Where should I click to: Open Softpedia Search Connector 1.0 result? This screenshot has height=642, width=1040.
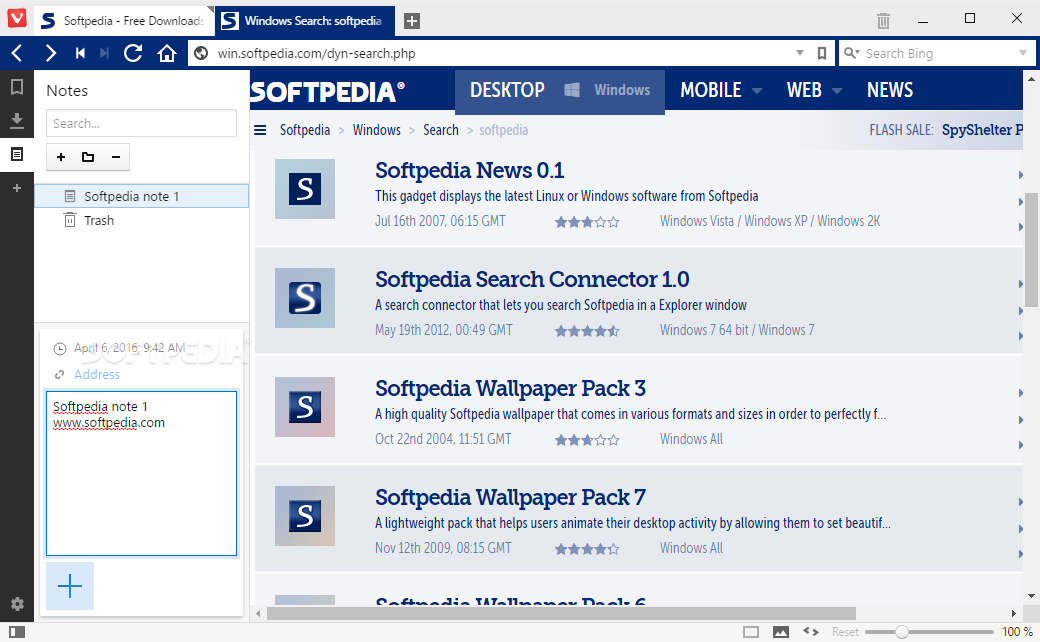[532, 279]
